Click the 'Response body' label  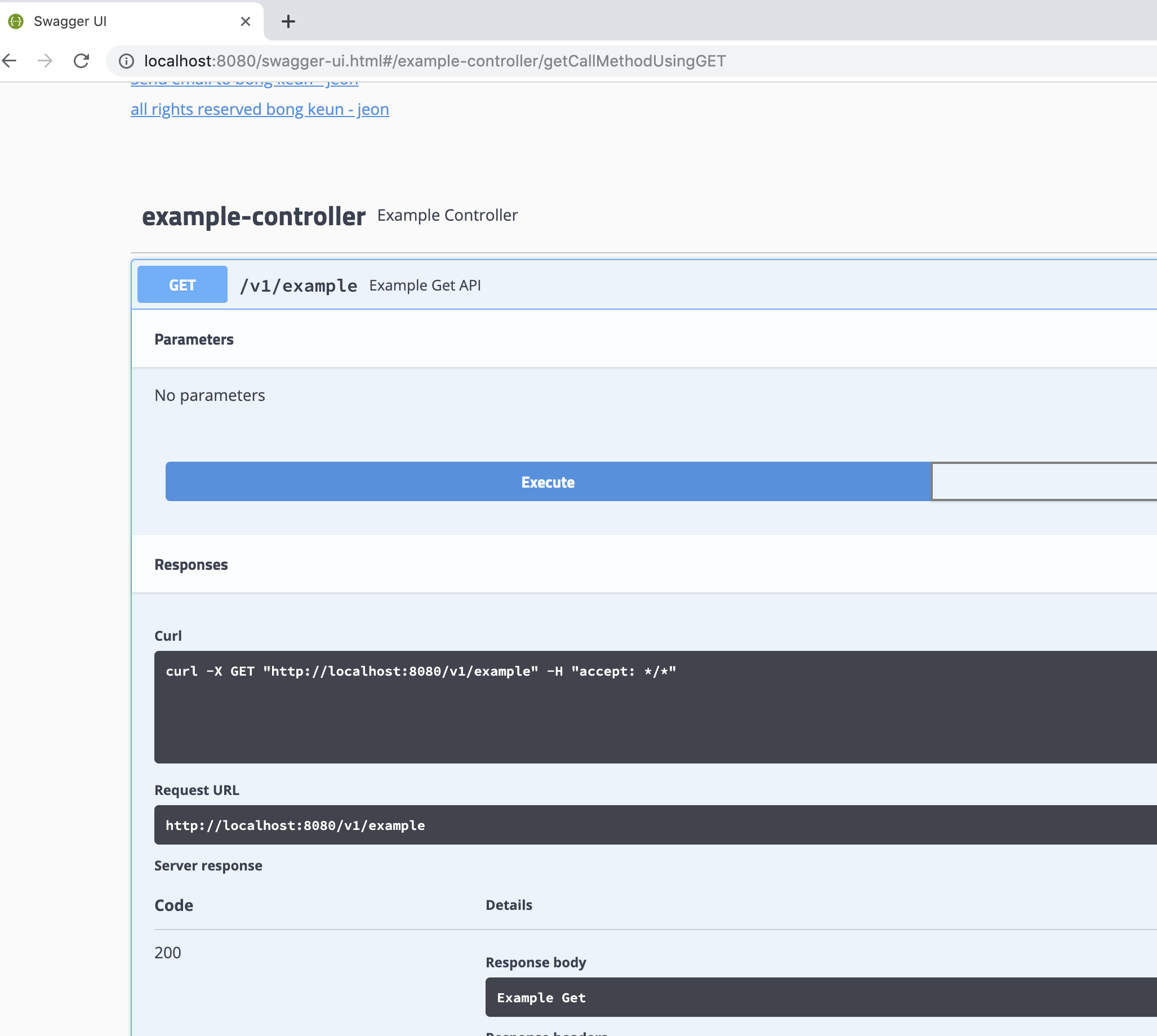coord(536,963)
